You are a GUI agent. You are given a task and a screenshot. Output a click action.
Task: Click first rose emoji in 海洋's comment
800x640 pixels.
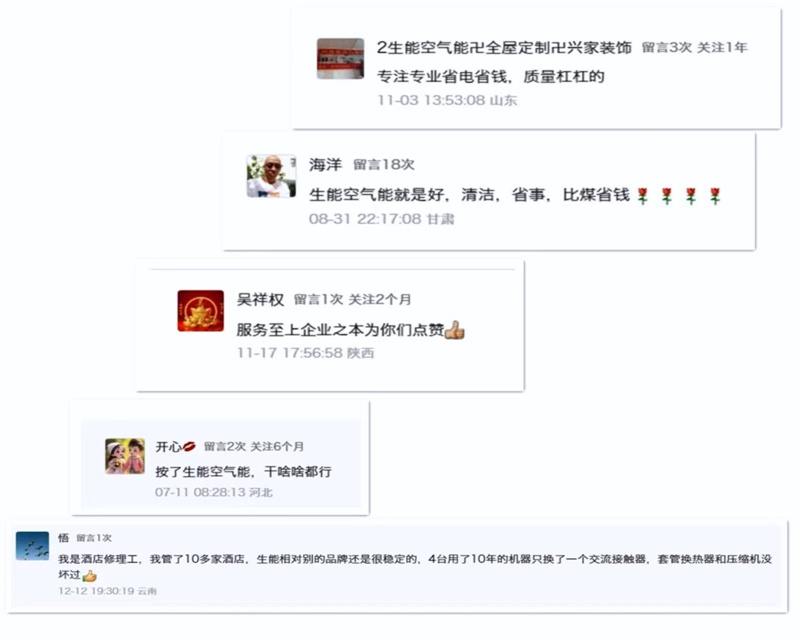click(643, 196)
